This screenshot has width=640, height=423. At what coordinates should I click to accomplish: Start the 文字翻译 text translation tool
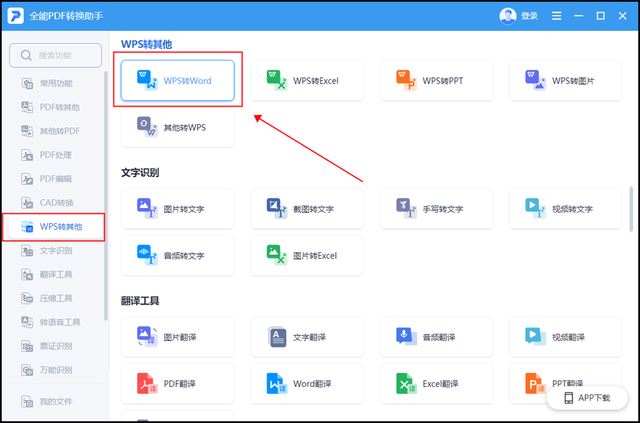[307, 337]
